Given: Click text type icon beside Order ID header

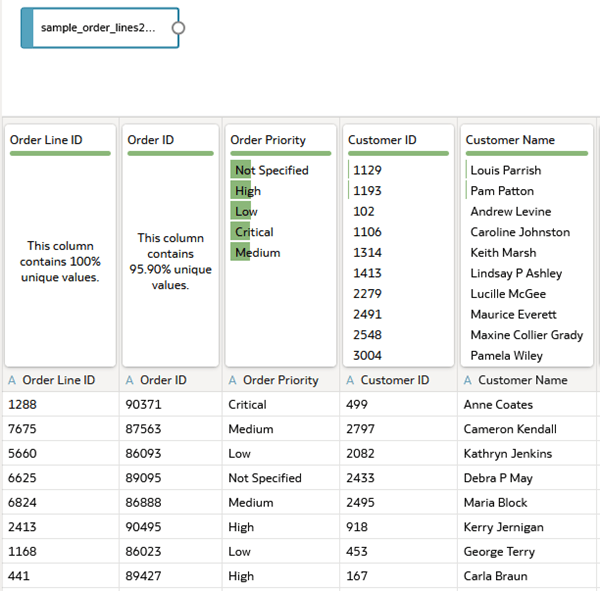Looking at the screenshot, I should pos(130,380).
